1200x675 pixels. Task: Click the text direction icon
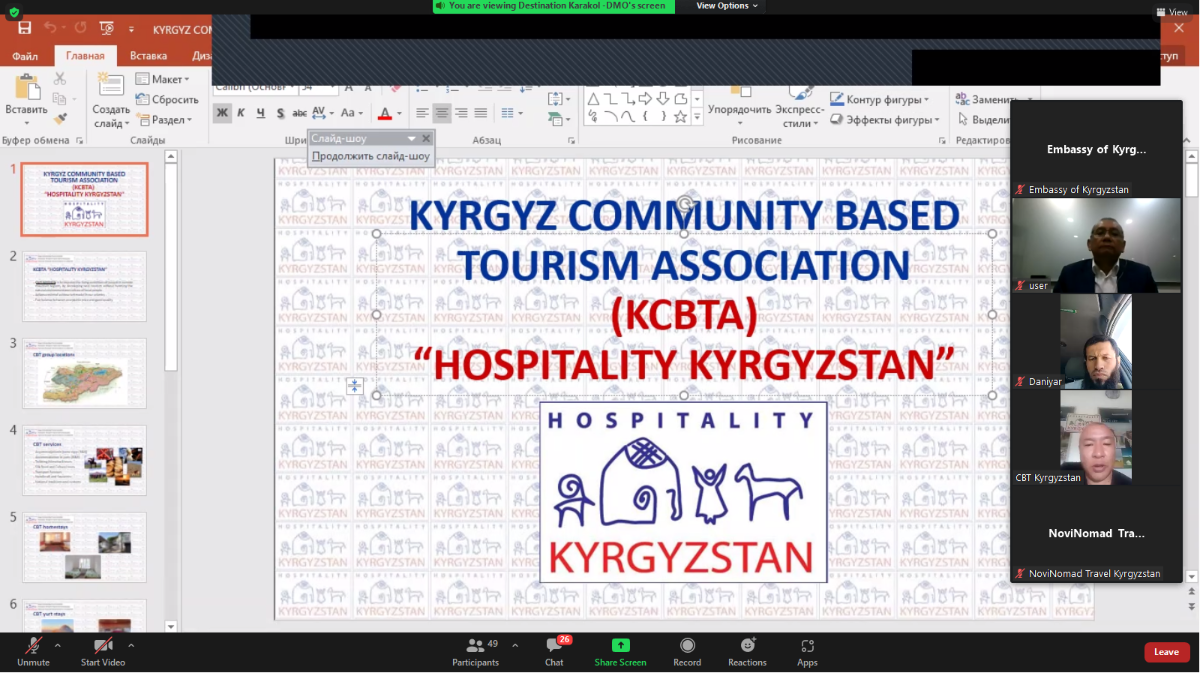[x=558, y=98]
